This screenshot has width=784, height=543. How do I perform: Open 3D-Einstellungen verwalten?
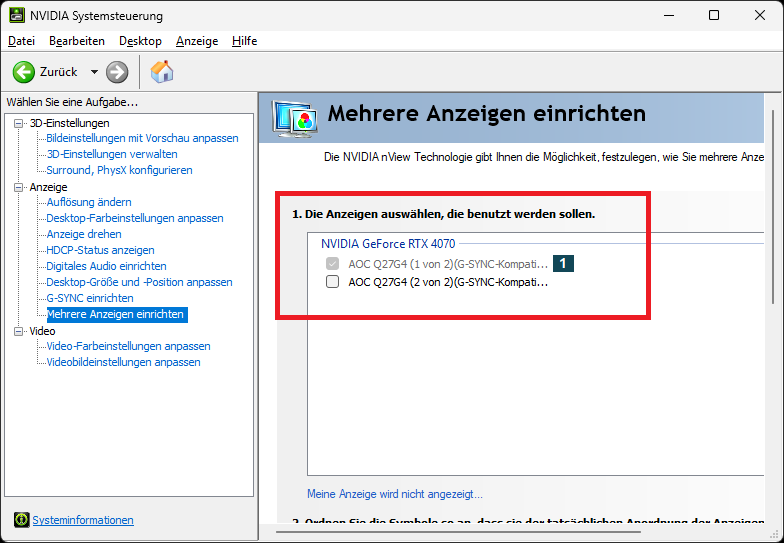click(112, 154)
